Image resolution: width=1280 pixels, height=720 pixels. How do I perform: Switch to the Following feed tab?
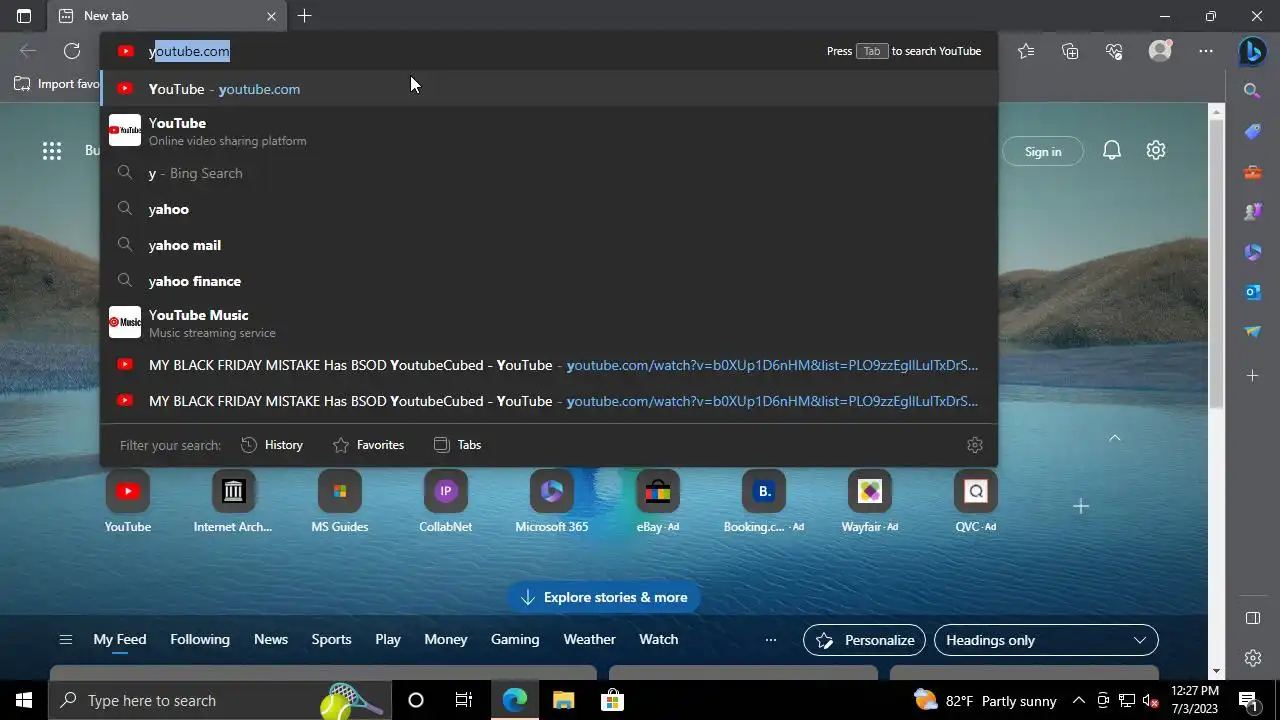pyautogui.click(x=200, y=639)
